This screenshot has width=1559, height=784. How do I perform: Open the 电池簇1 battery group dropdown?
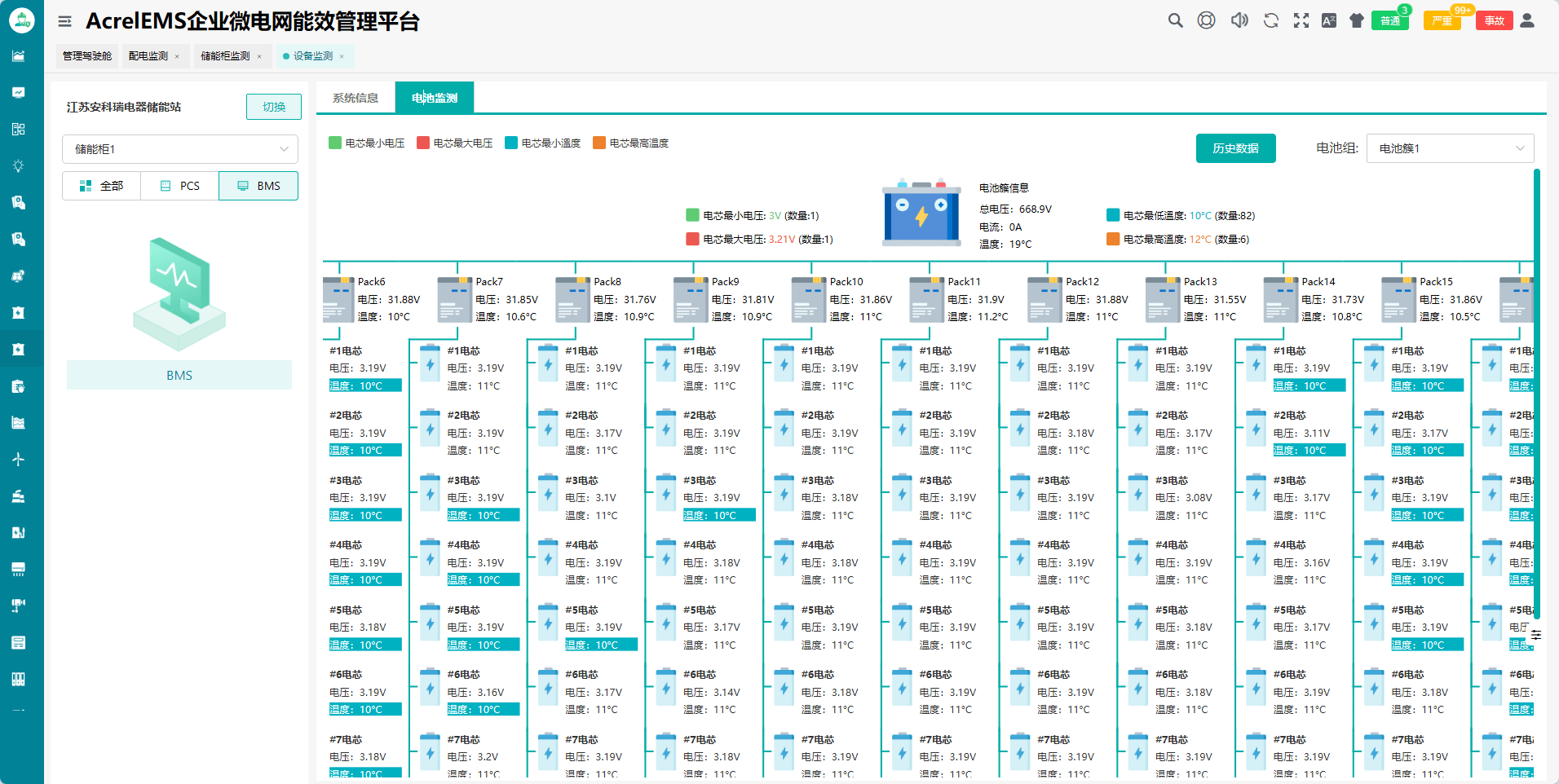tap(1450, 148)
